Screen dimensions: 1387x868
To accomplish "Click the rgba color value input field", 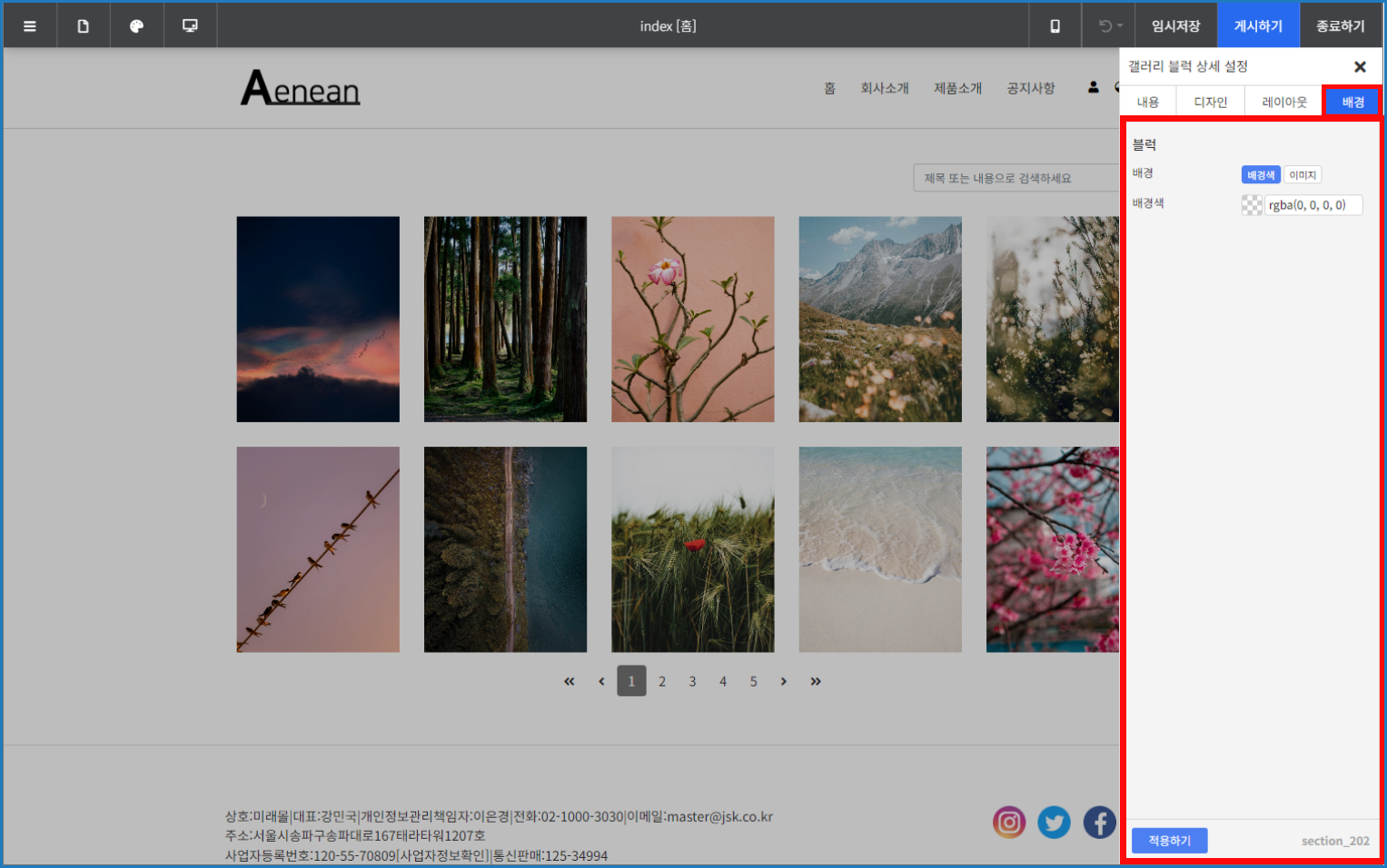I will (x=1313, y=205).
